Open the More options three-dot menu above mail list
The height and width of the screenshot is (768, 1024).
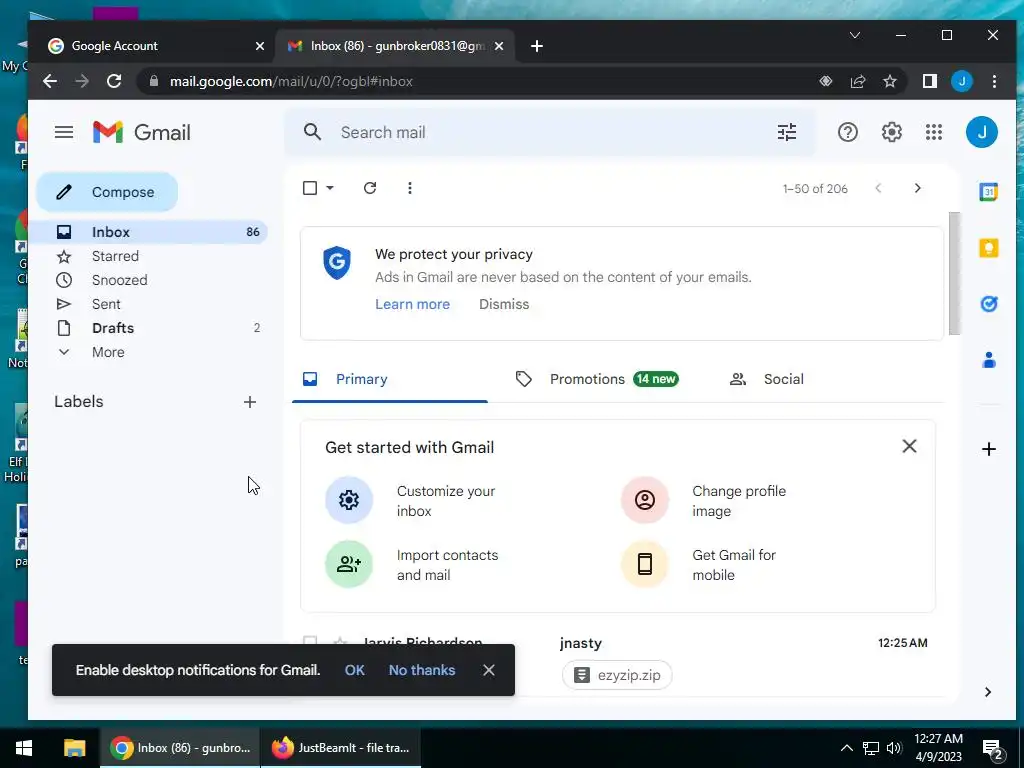[x=409, y=188]
